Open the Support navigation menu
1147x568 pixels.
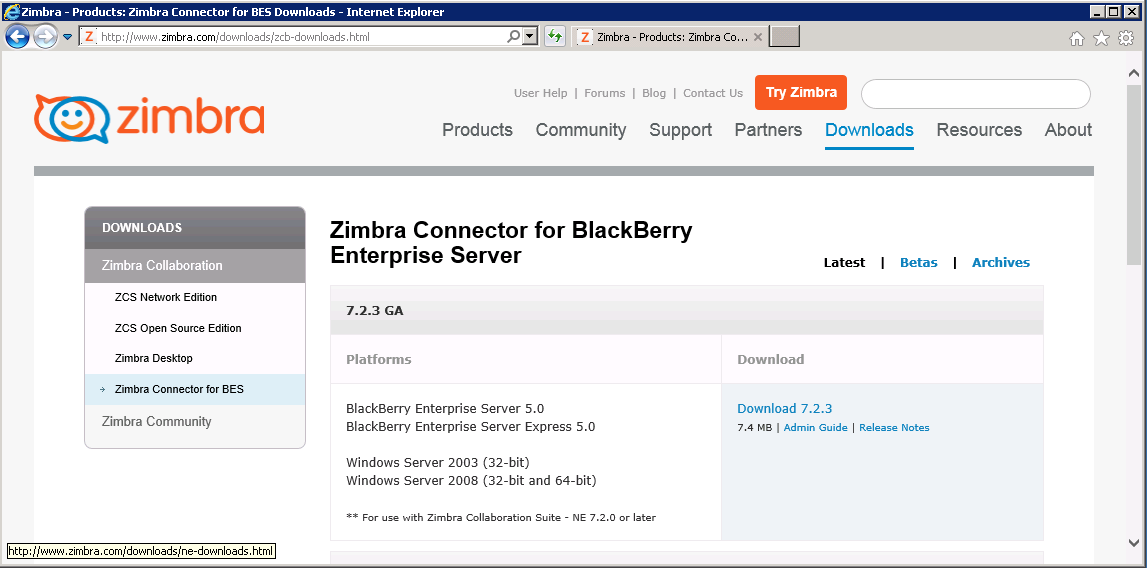click(x=680, y=130)
